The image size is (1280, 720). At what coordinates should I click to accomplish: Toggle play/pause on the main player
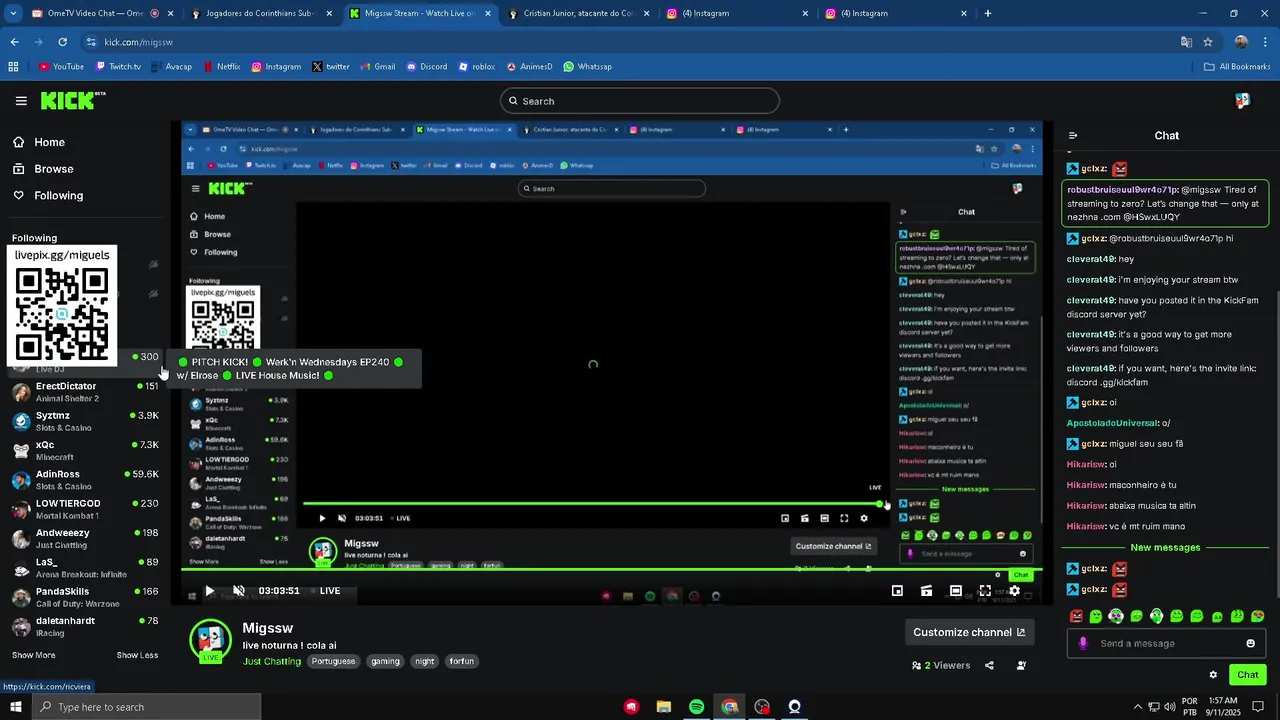tap(209, 591)
